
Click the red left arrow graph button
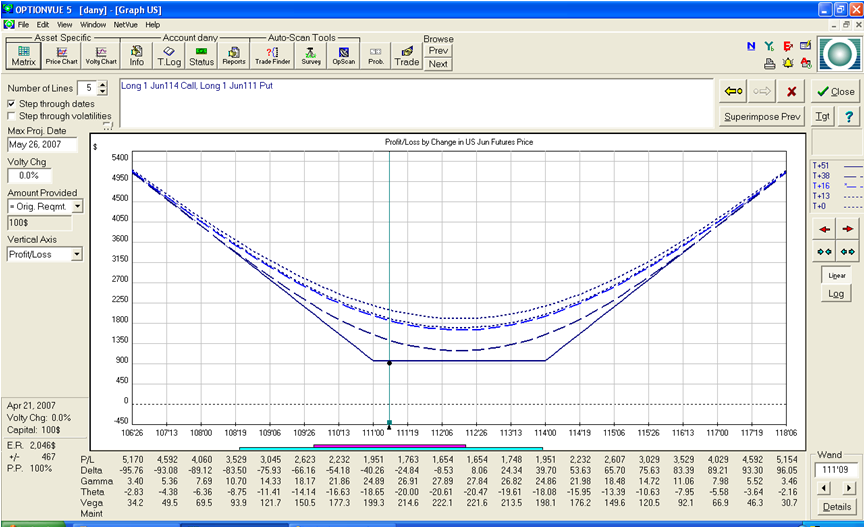825,229
